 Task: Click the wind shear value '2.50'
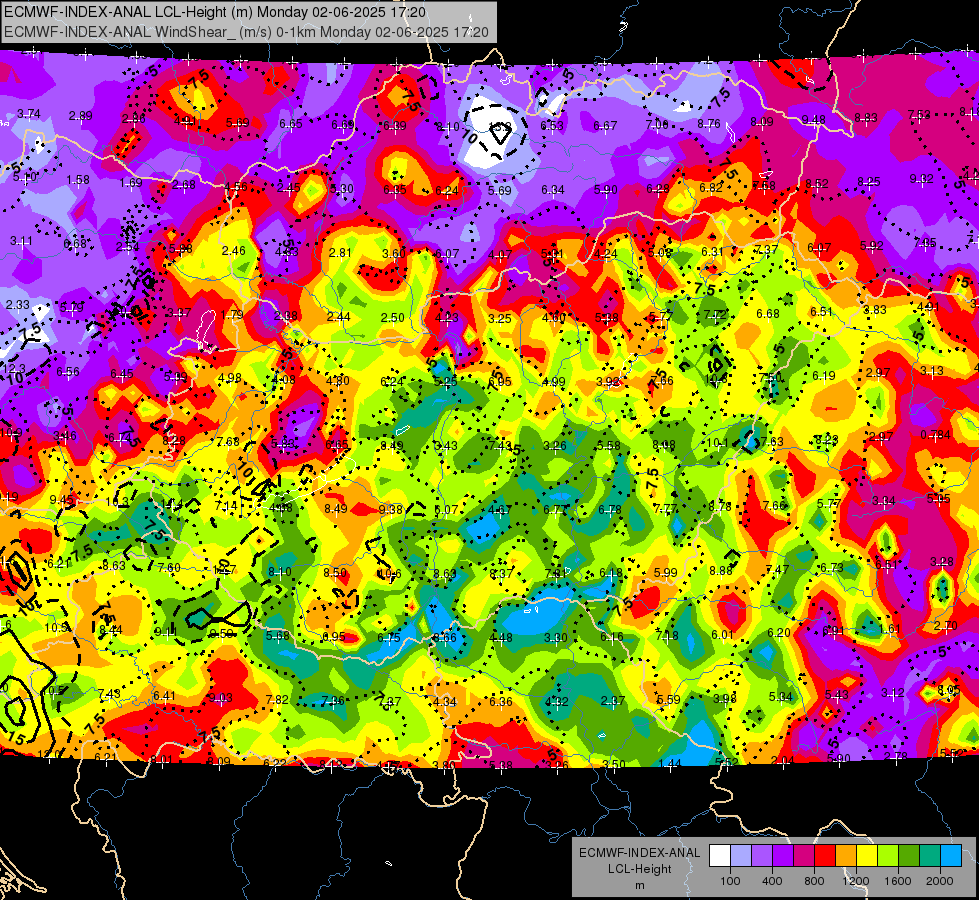click(393, 317)
